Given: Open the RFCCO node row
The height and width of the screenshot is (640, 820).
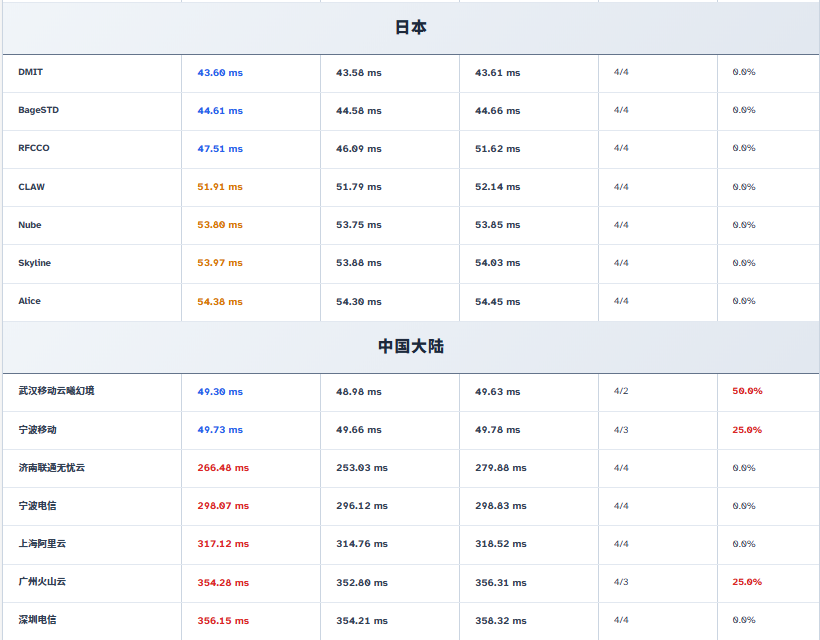Looking at the screenshot, I should tap(34, 148).
